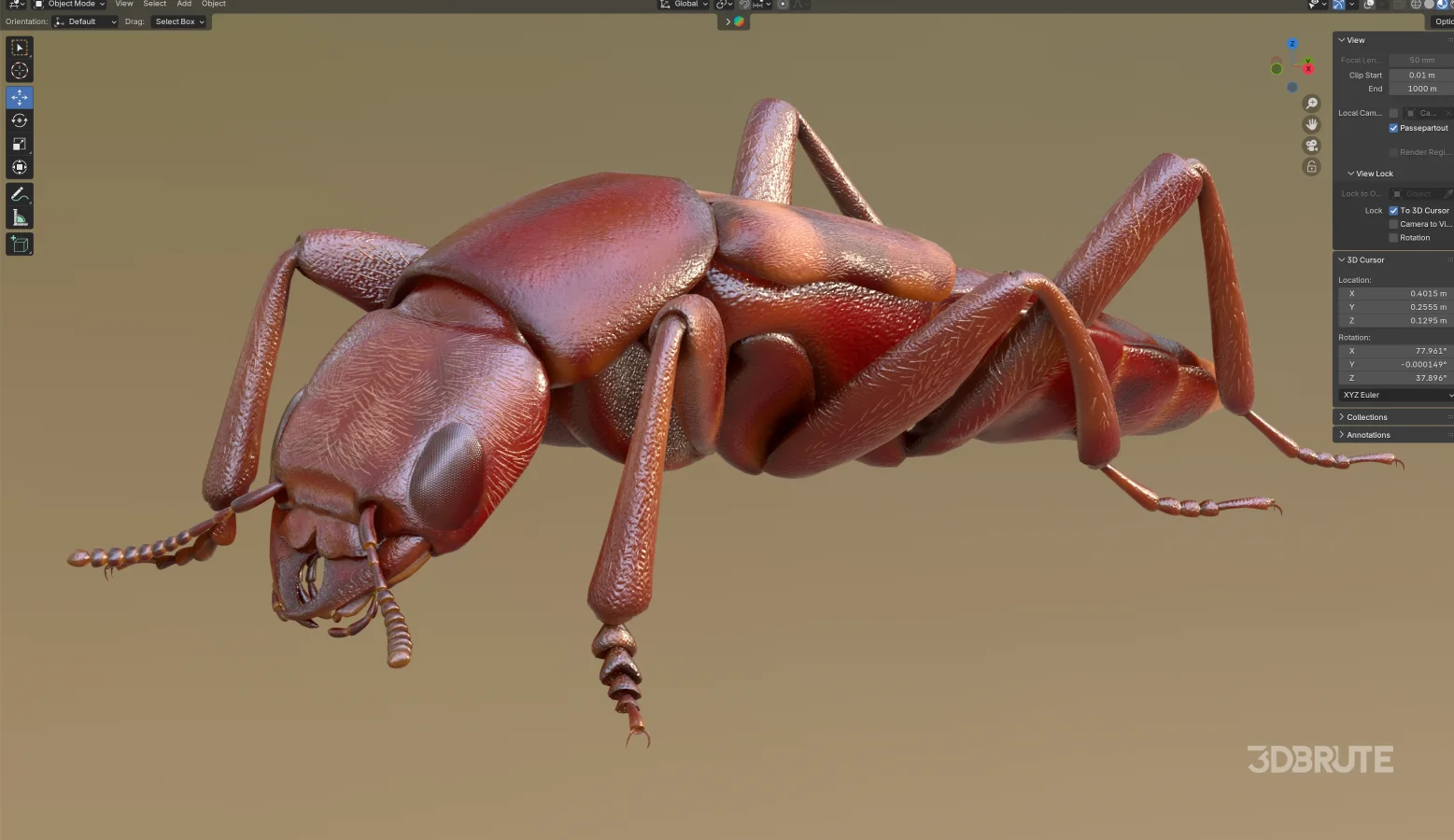Viewport: 1454px width, 840px height.
Task: Open the Orientation Default dropdown
Action: coord(85,21)
